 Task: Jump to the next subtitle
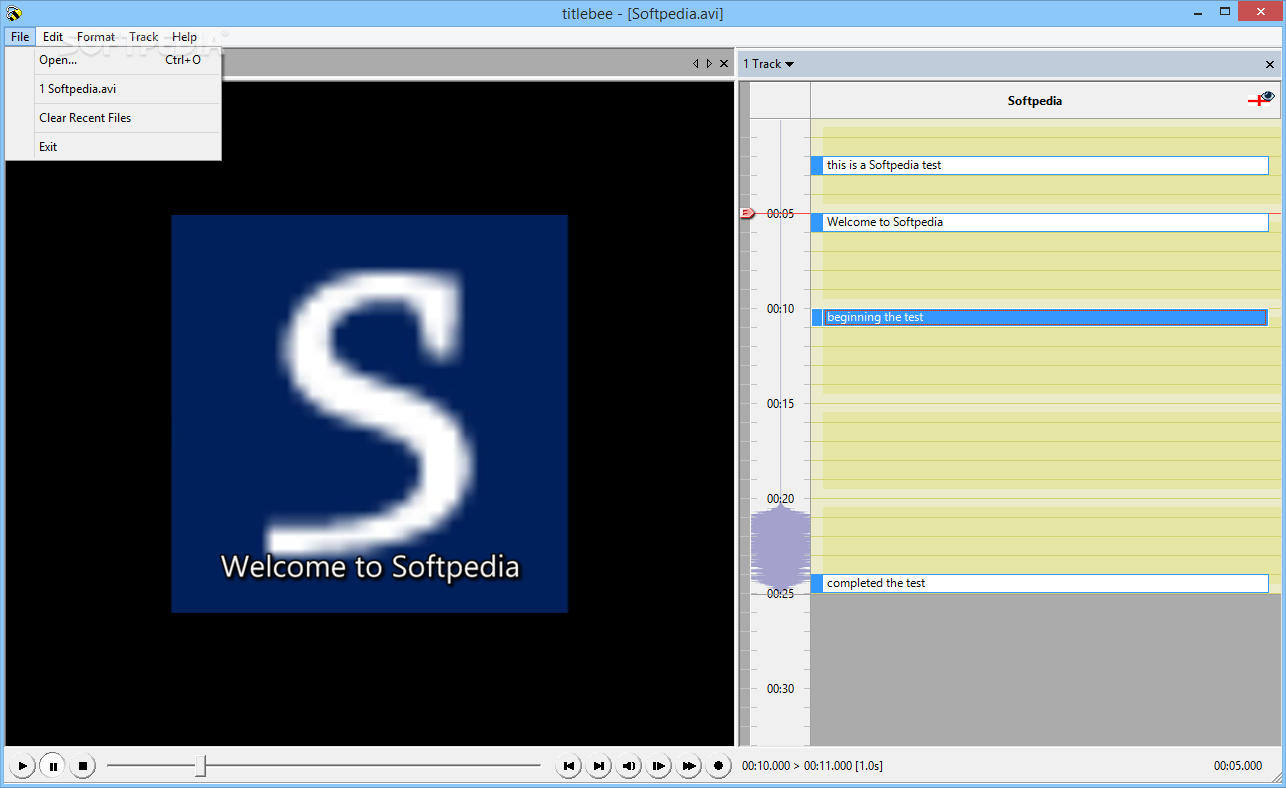point(599,766)
